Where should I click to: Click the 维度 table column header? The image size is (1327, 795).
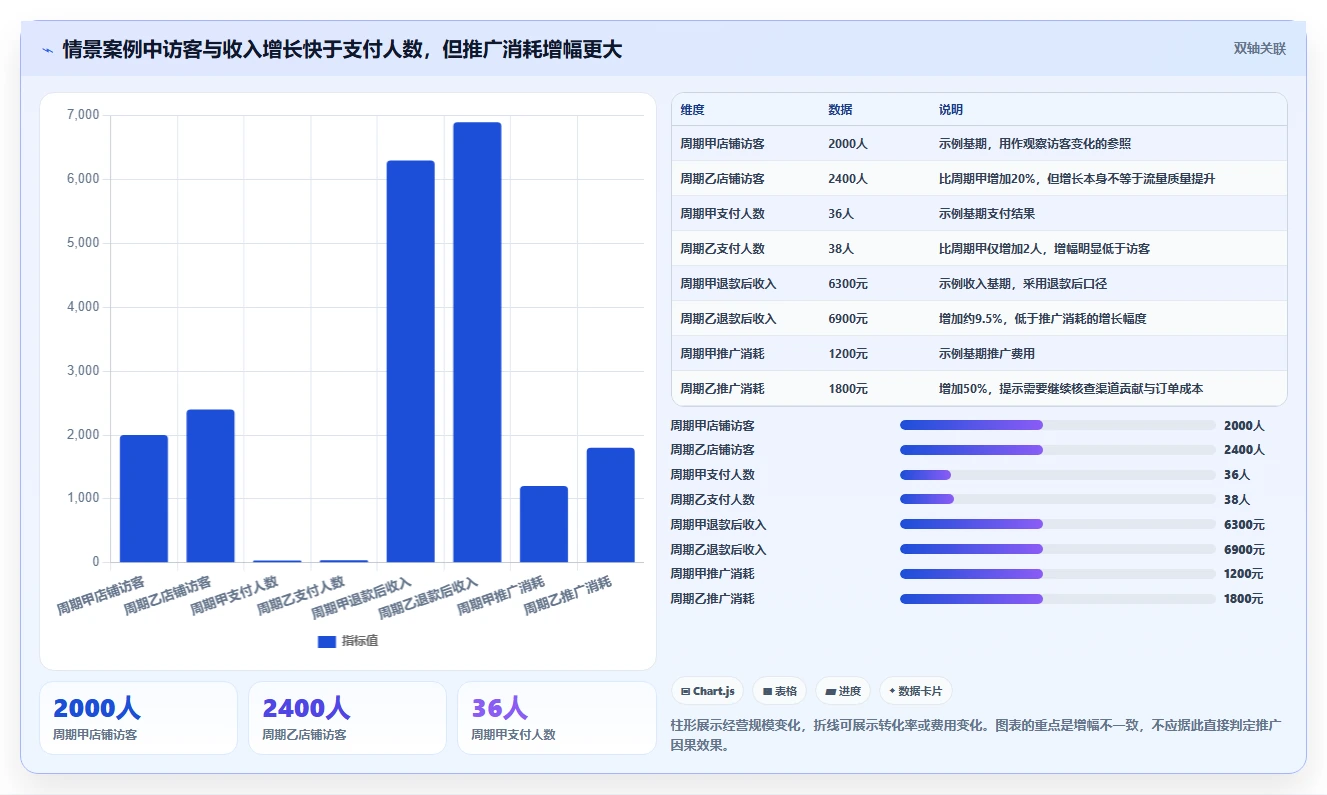coord(692,110)
